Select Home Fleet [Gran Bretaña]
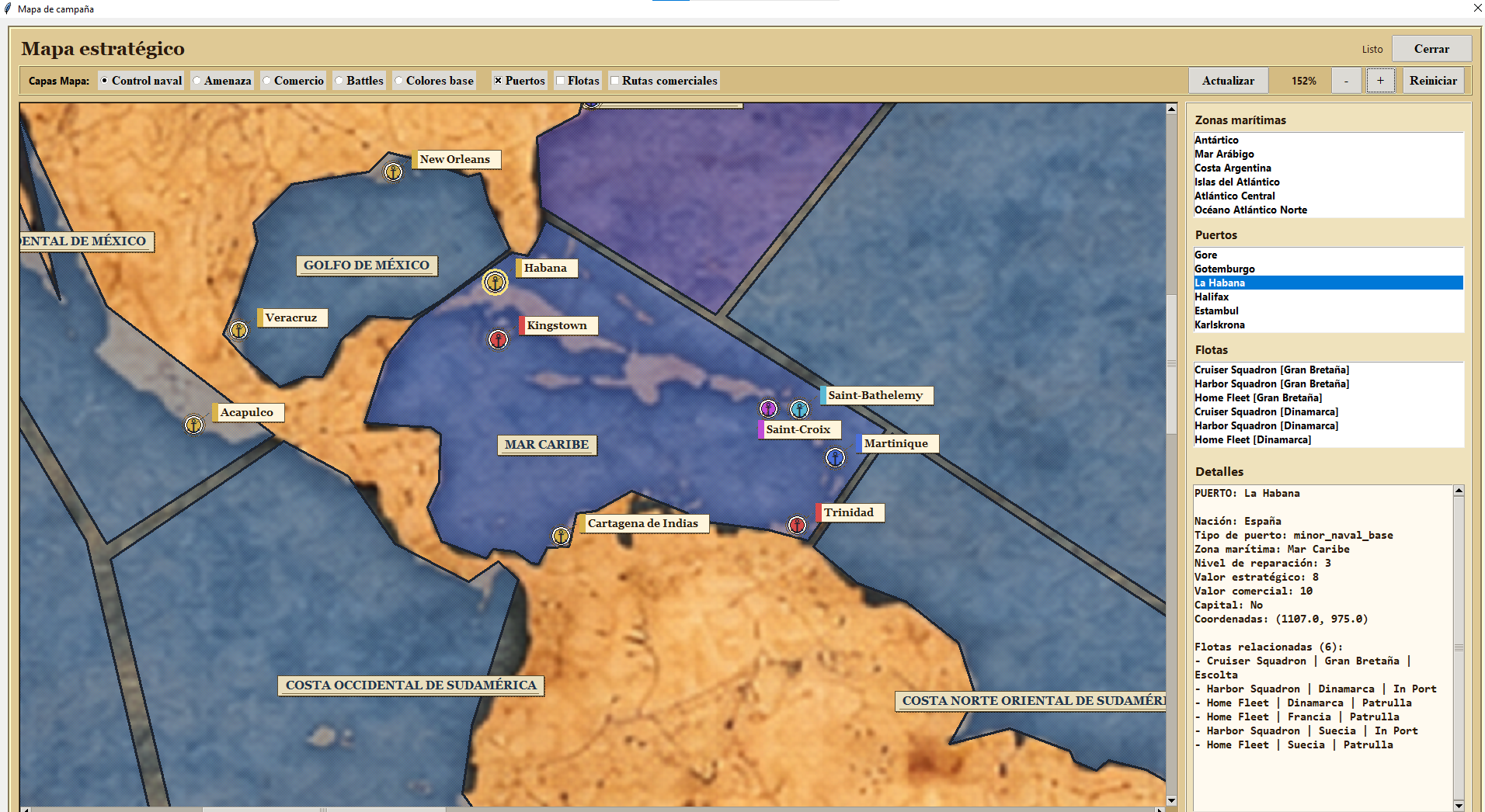 pos(1328,397)
